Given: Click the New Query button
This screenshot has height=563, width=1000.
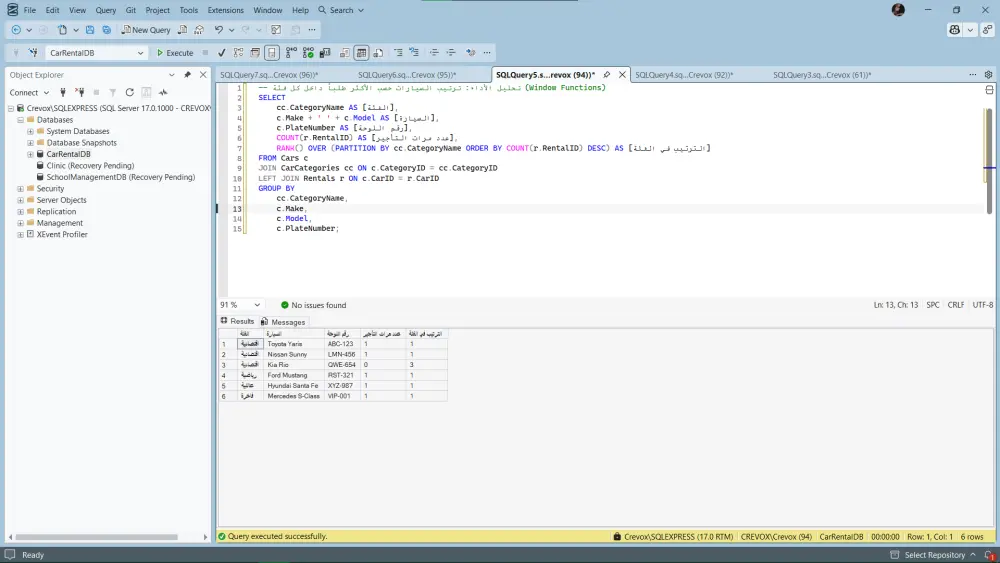Looking at the screenshot, I should (x=146, y=30).
